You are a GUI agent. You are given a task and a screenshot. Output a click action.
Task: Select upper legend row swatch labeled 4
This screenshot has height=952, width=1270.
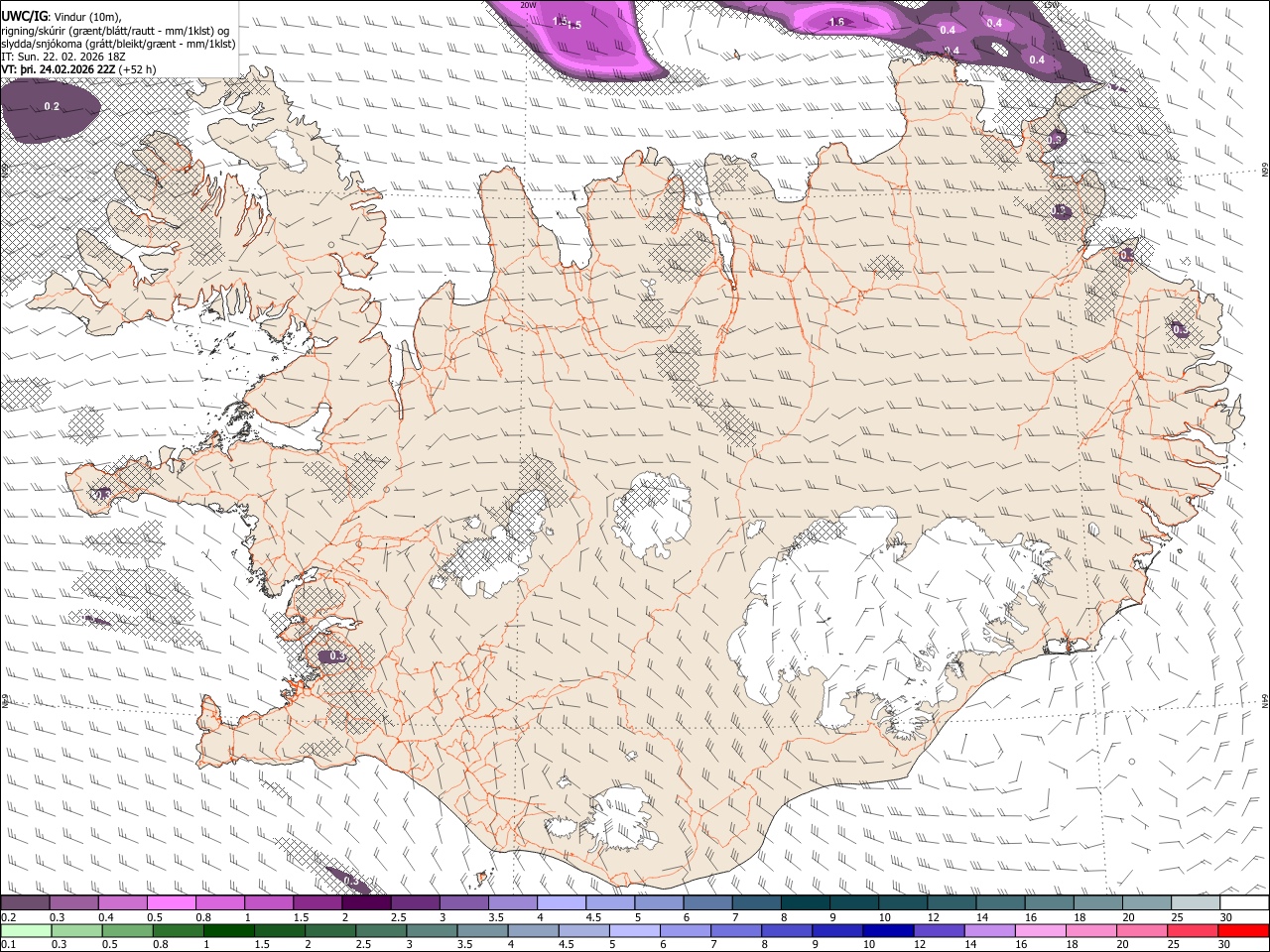562,903
